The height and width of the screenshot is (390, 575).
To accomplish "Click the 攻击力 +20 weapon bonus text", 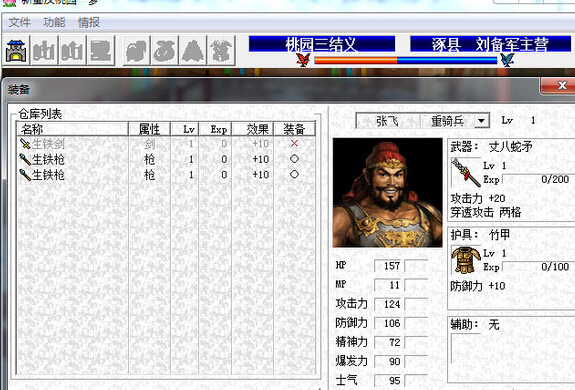I will (x=478, y=198).
